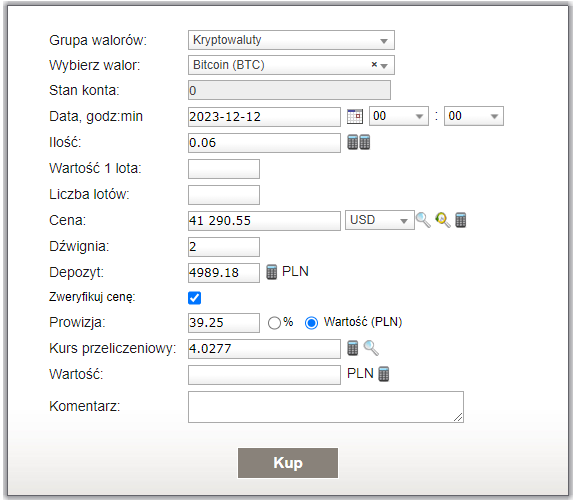Open the Wybierz walor Bitcoin dropdown
Image resolution: width=576 pixels, height=501 pixels.
[x=291, y=65]
